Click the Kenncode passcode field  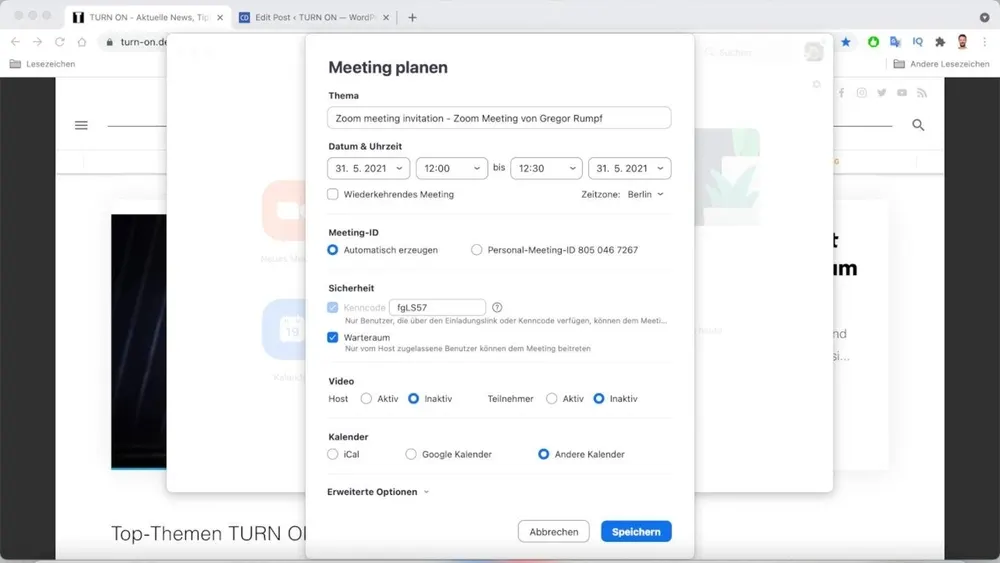tap(438, 307)
